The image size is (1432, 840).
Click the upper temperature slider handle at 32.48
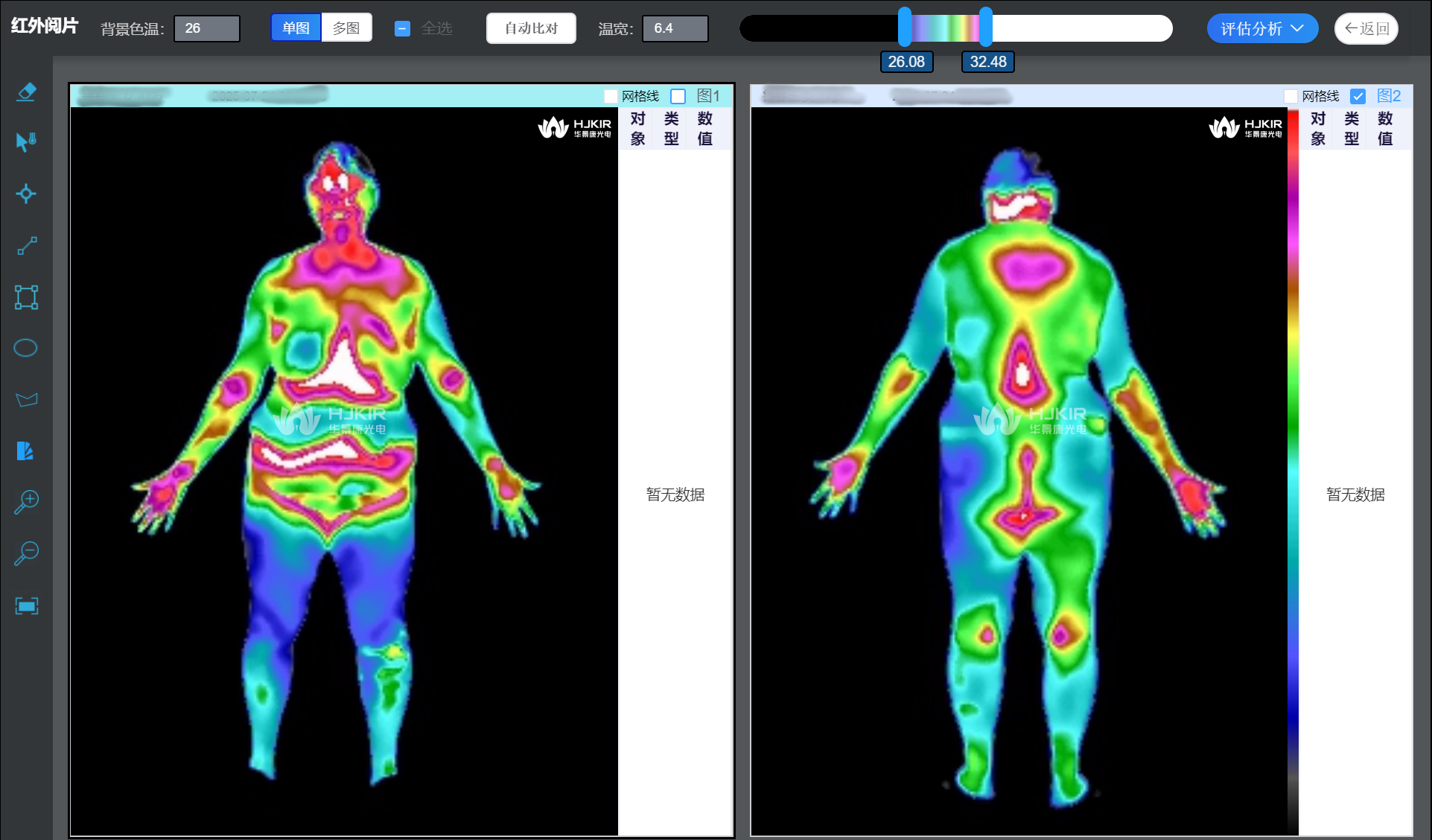[985, 28]
